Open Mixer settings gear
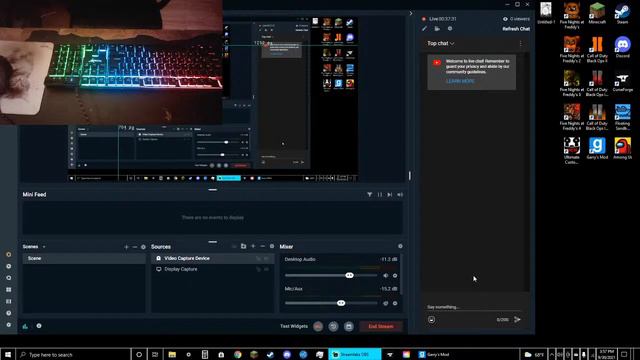The image size is (640, 360). pyautogui.click(x=400, y=247)
